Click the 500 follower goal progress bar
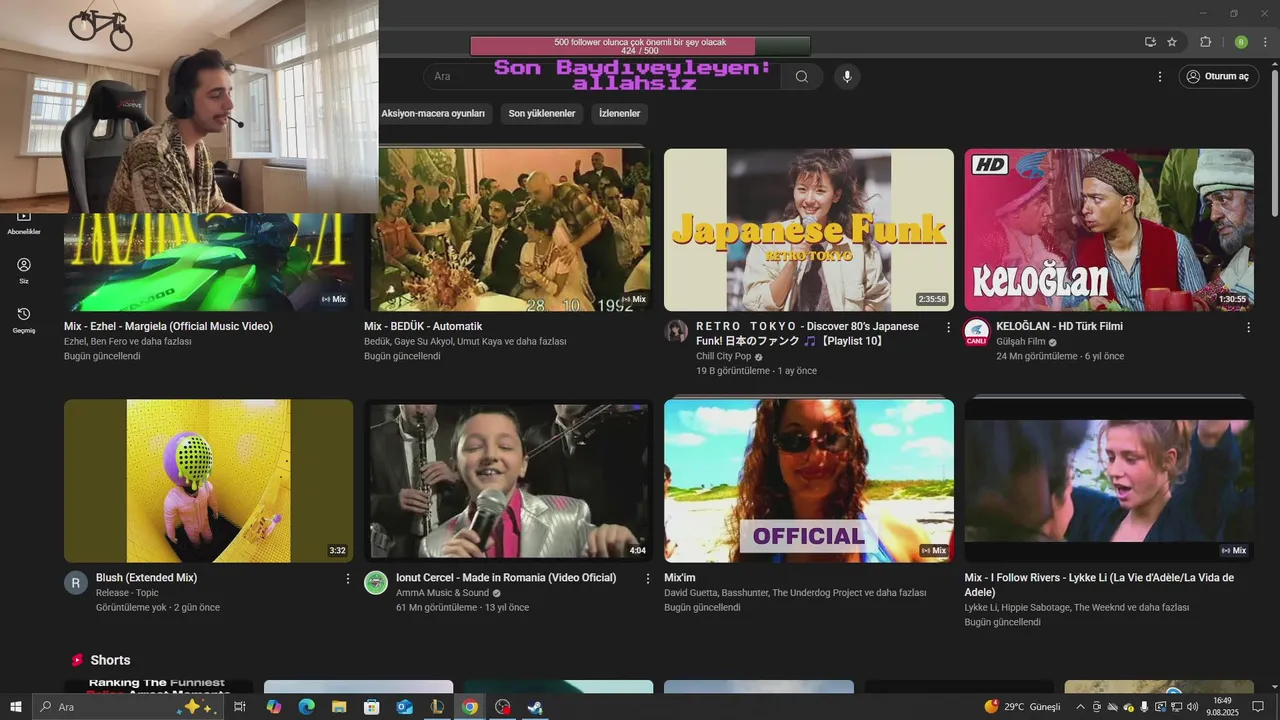Screen dimensions: 1280x720 point(640,46)
